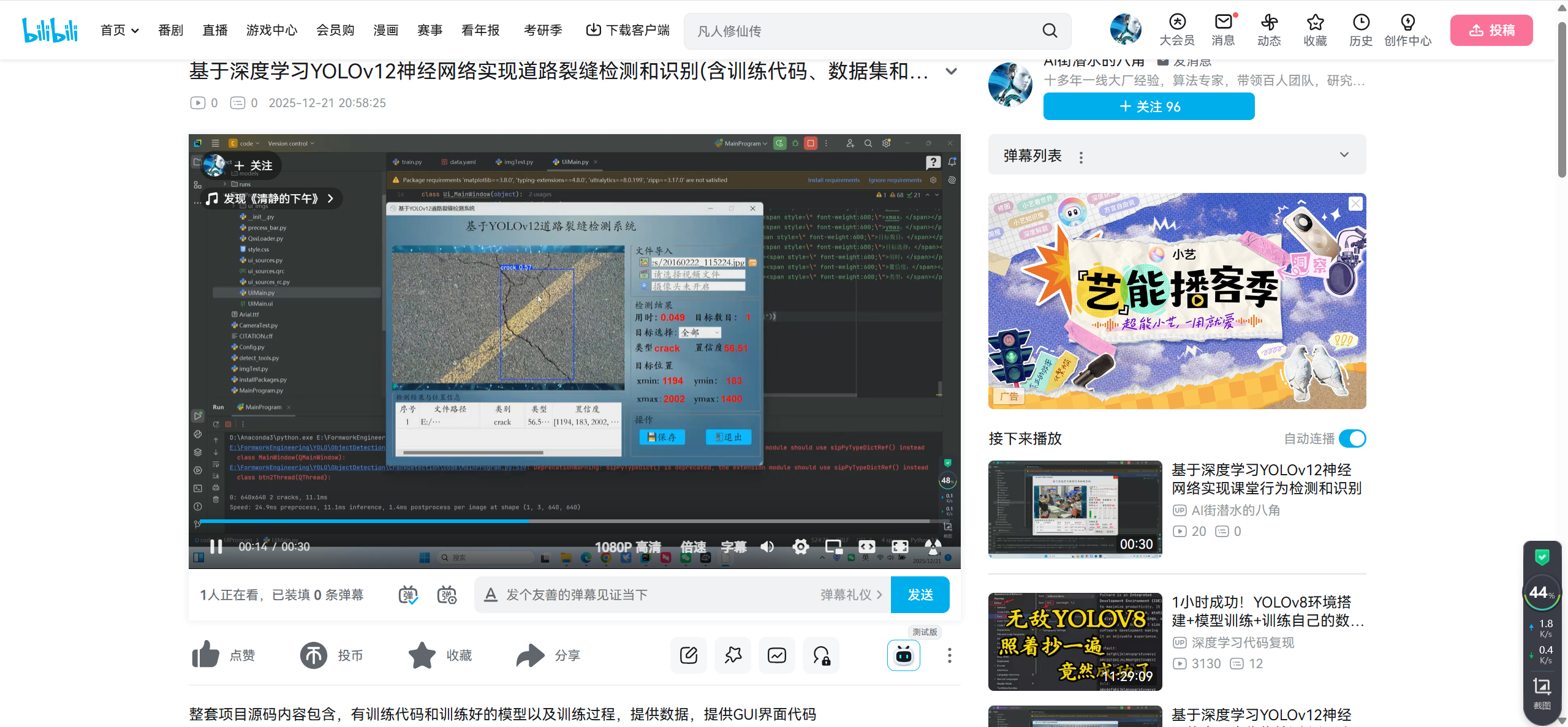Click the star 收藏 favorite icon below video
Viewport: 1568px width, 727px height.
tap(422, 655)
